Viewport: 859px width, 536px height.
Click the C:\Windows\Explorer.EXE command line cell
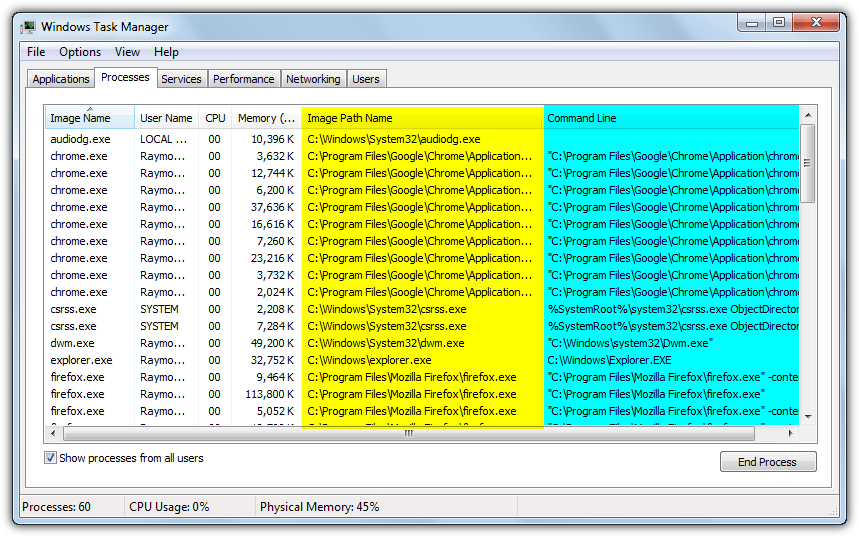(609, 360)
